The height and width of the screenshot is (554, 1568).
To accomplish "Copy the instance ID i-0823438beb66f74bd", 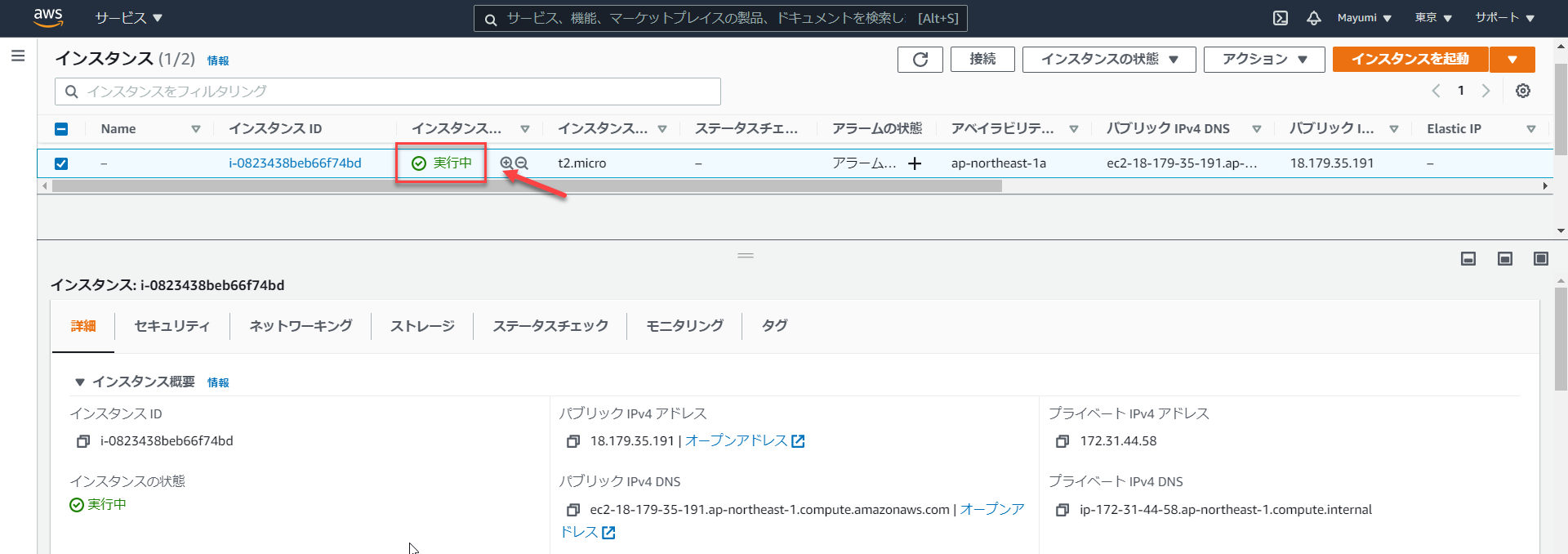I will [x=83, y=441].
